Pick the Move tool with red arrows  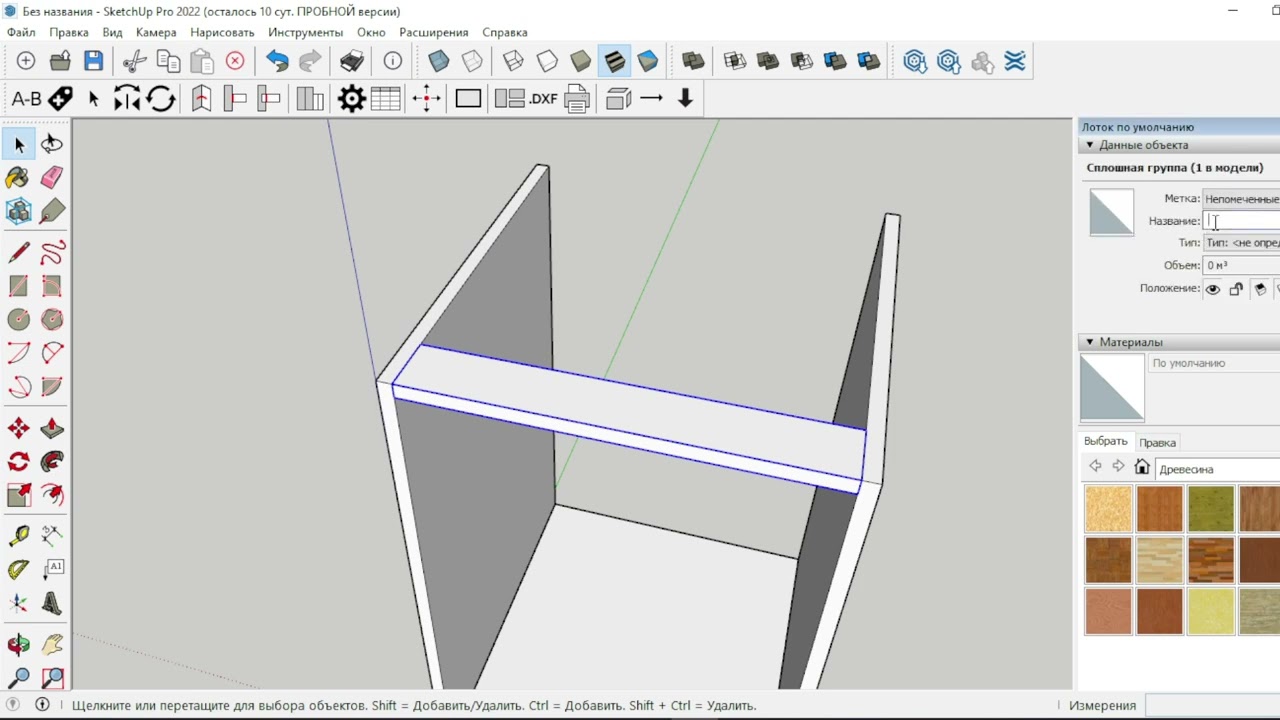18,429
